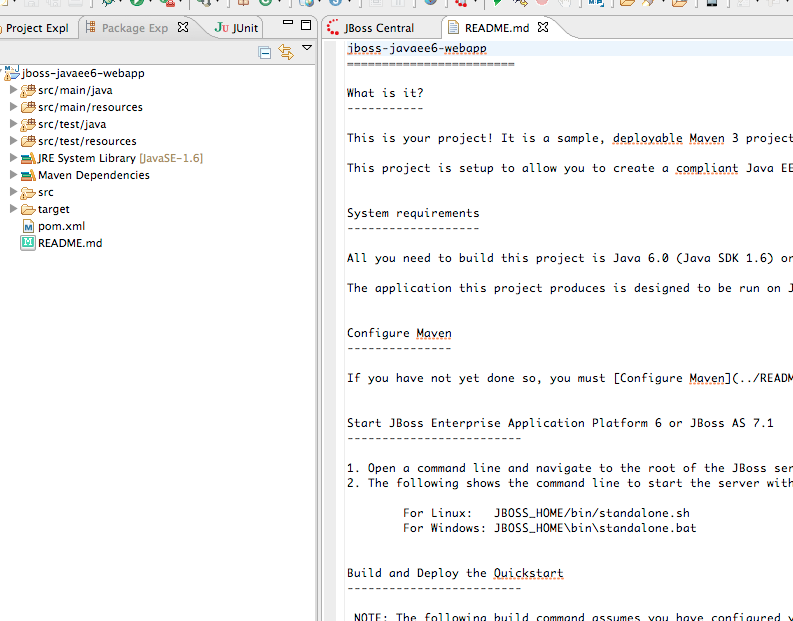Screen dimensions: 793x621
Task: Click the 'NOTE: The following build' line
Action: (573, 616)
